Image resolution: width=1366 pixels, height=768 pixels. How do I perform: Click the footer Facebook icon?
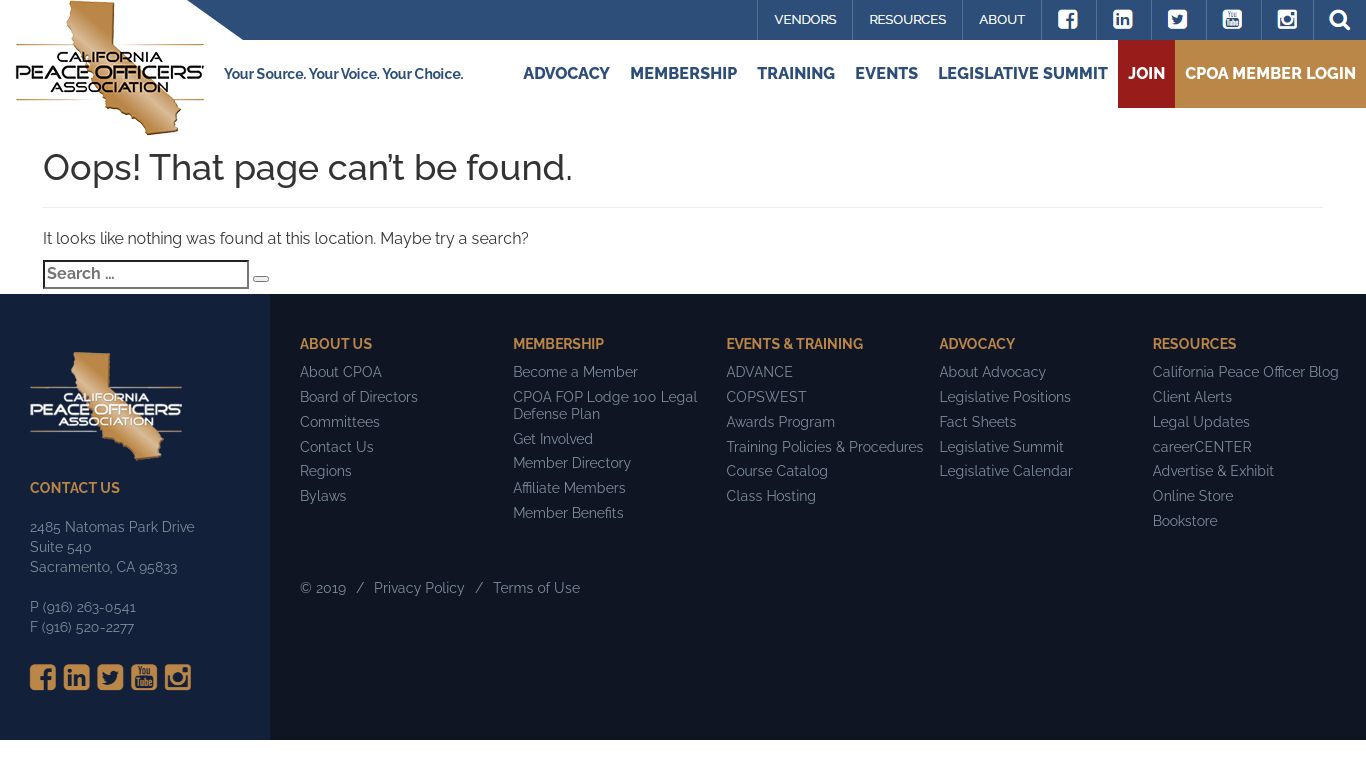(43, 677)
